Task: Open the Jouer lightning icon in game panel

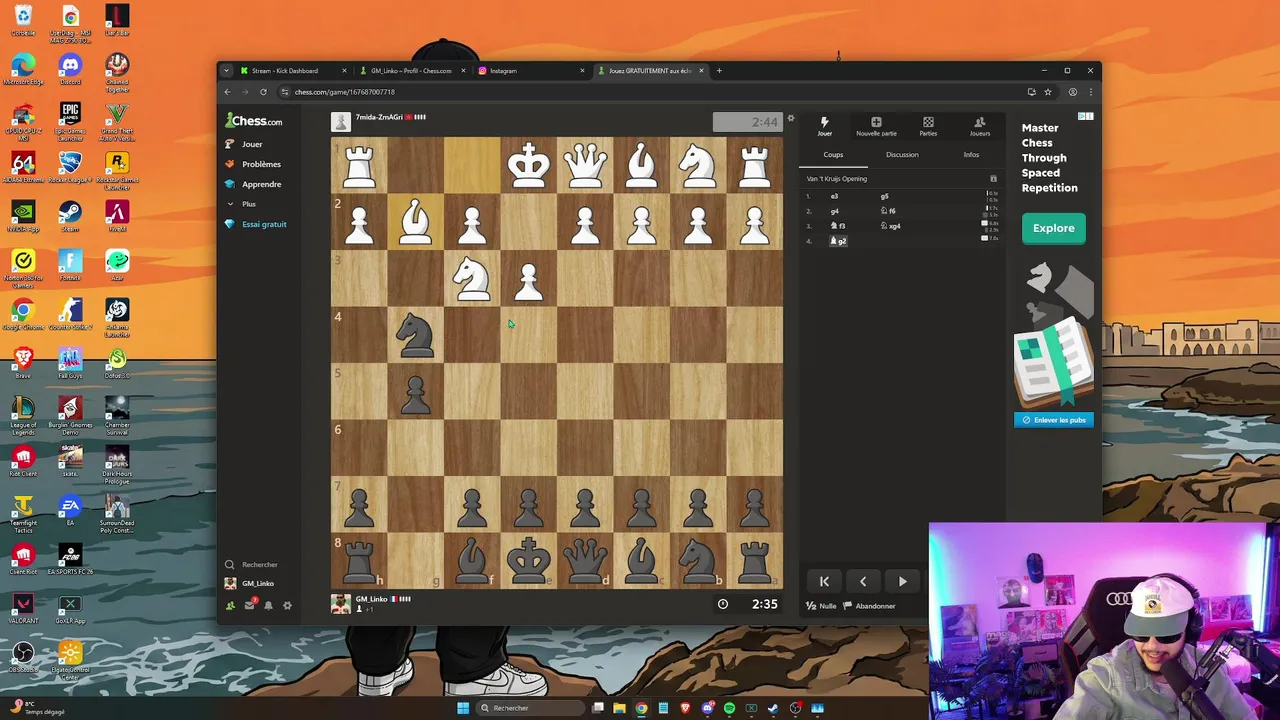Action: point(824,125)
